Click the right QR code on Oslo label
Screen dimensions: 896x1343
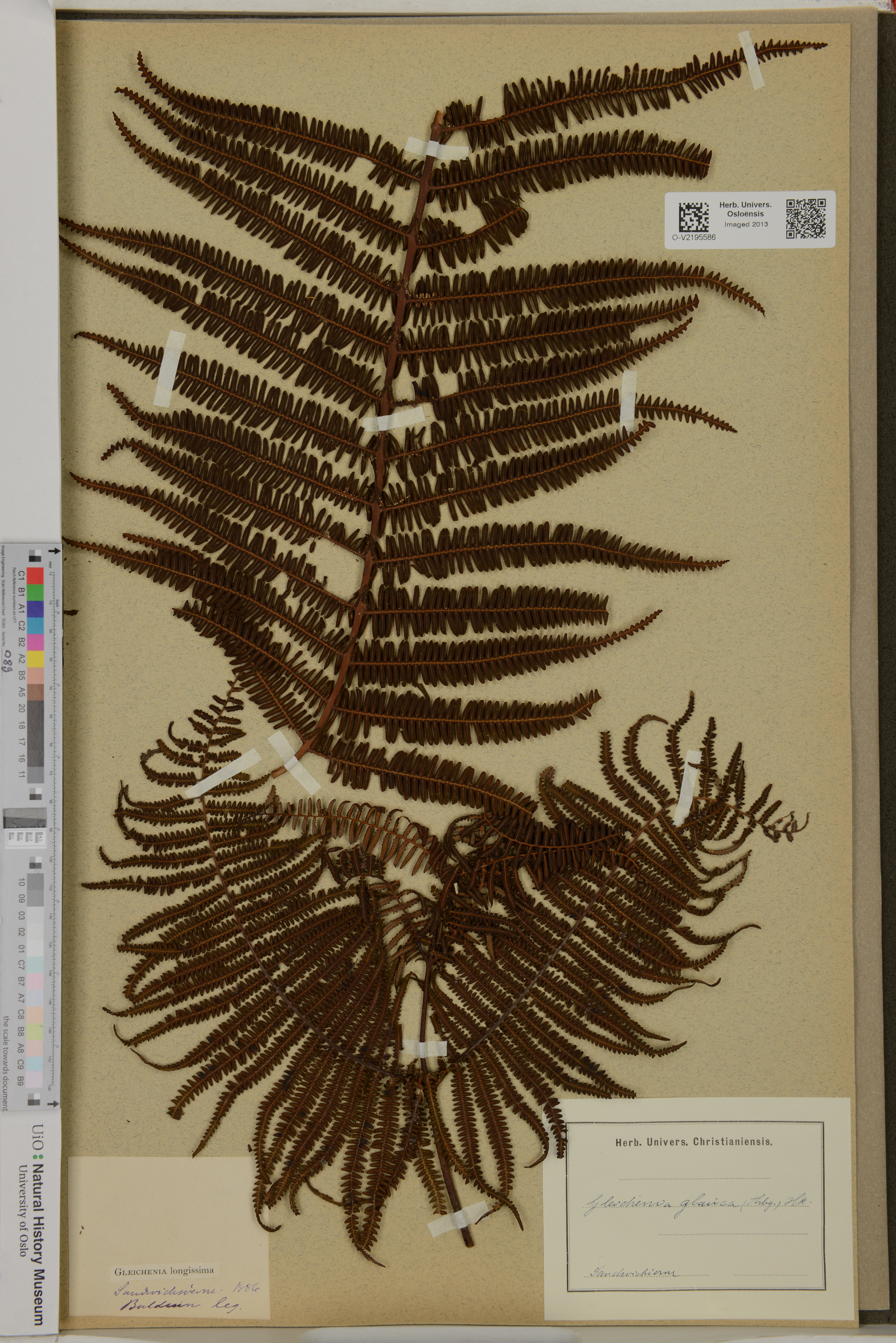pyautogui.click(x=806, y=218)
